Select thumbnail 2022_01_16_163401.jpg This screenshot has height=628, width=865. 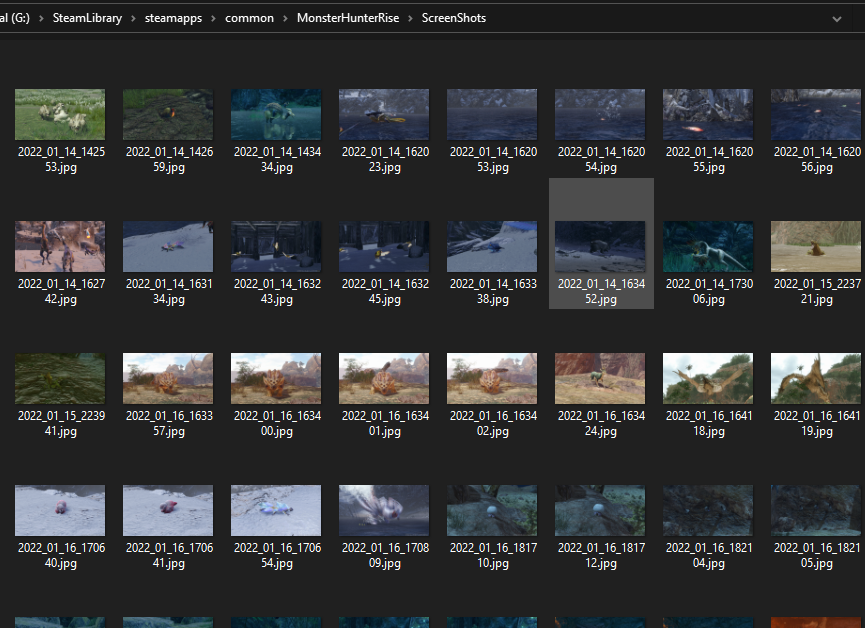384,378
